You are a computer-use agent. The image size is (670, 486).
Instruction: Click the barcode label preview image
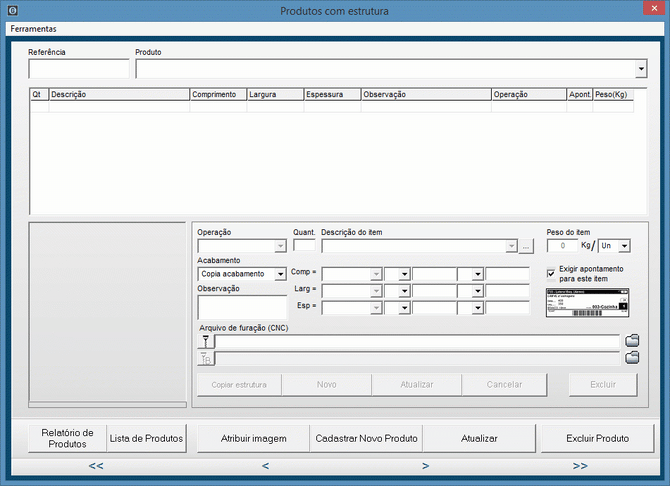[x=587, y=303]
